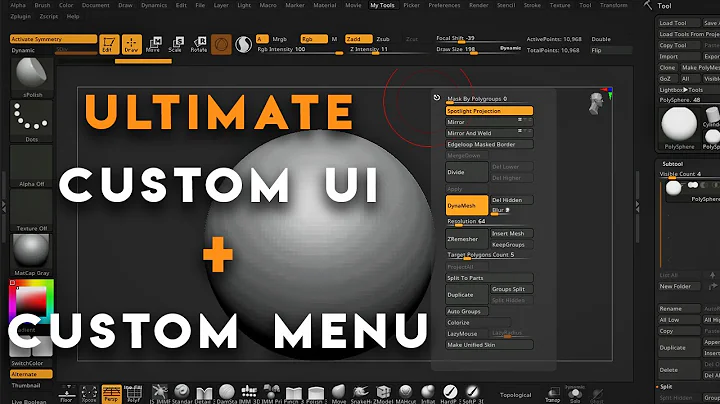Open the MatCap Gray material selector

(x=31, y=255)
